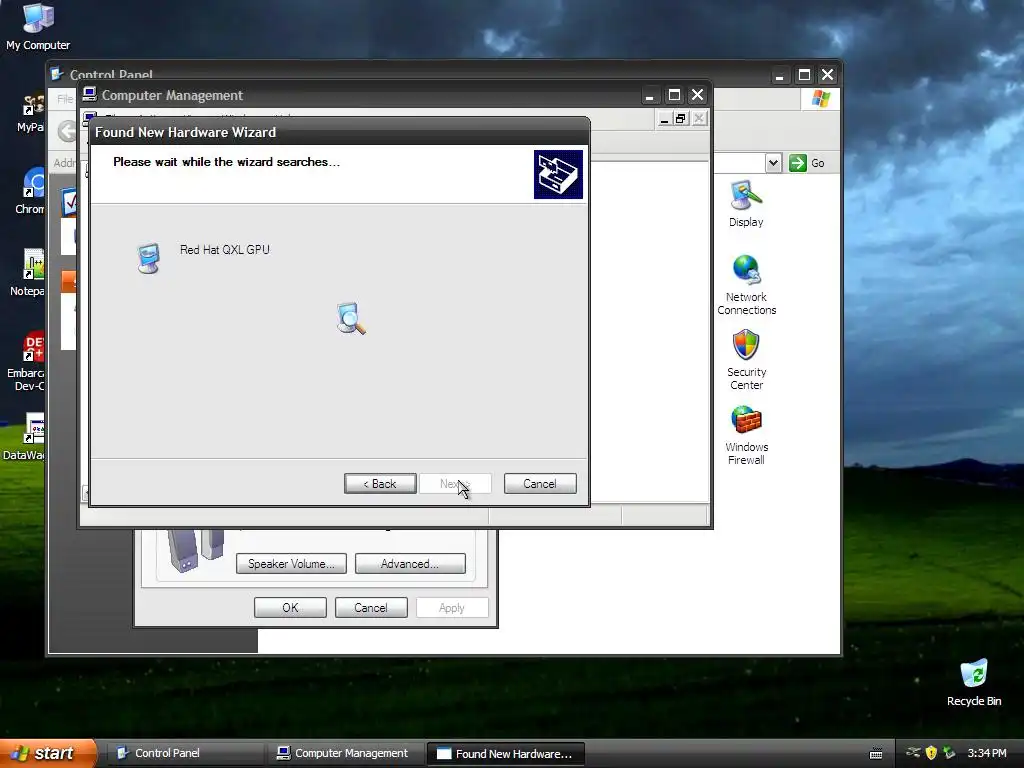
Task: Click the speaker image in sound dialog
Action: tap(195, 550)
